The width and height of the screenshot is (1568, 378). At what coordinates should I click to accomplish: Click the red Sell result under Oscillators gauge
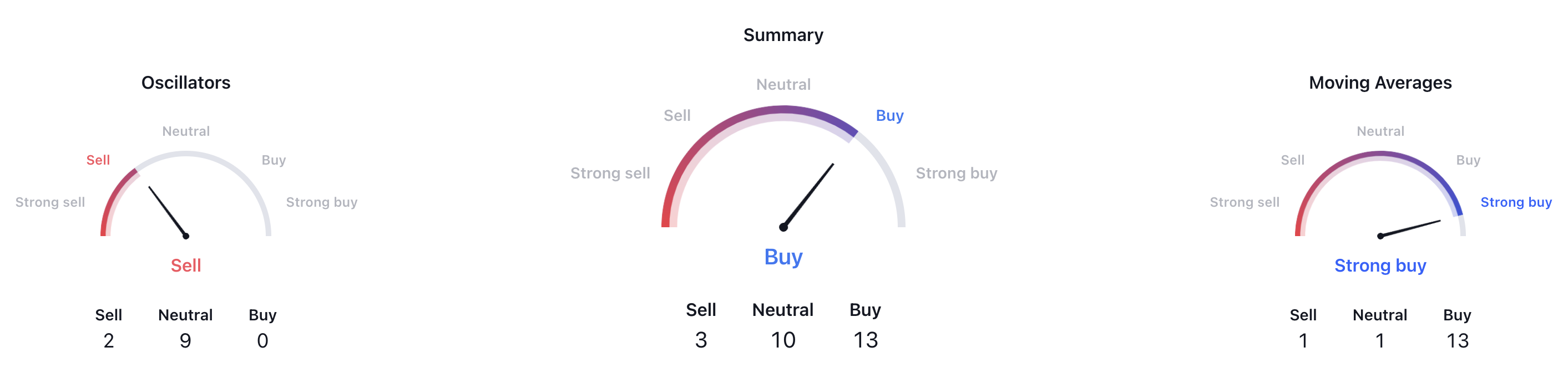186,265
